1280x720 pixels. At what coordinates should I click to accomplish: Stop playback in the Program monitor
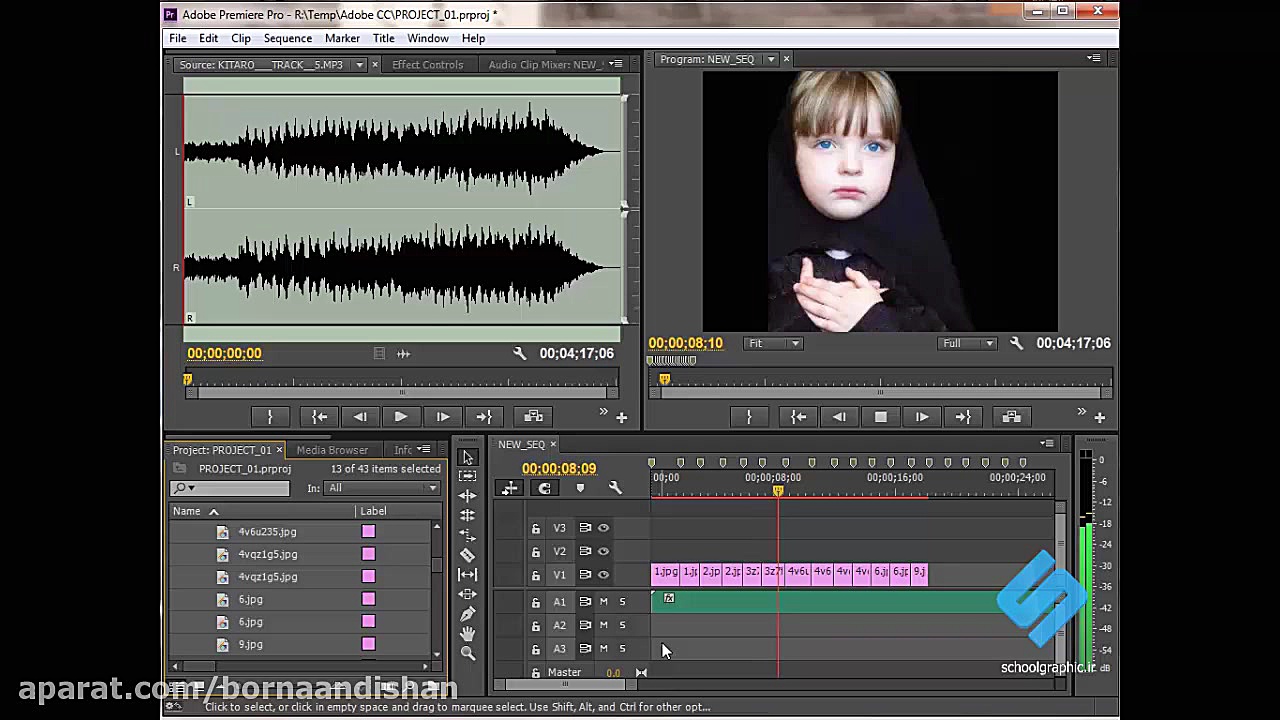coord(881,417)
